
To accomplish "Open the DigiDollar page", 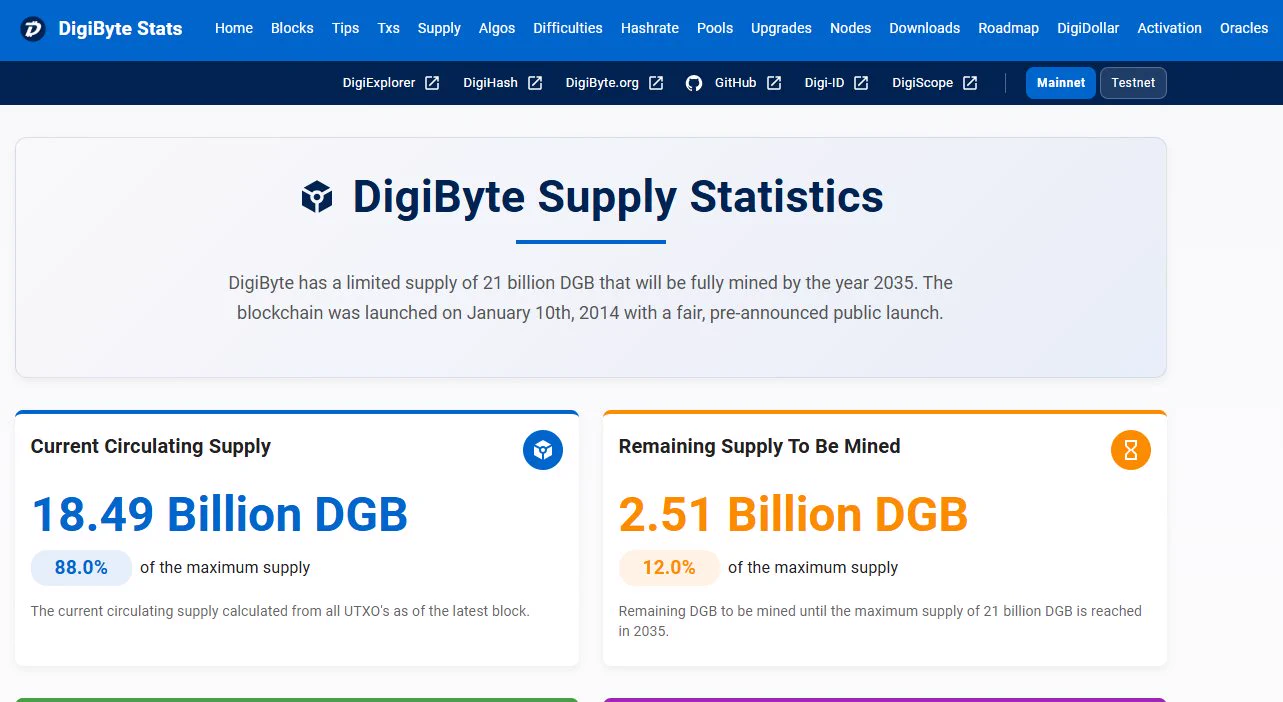I will (1088, 29).
